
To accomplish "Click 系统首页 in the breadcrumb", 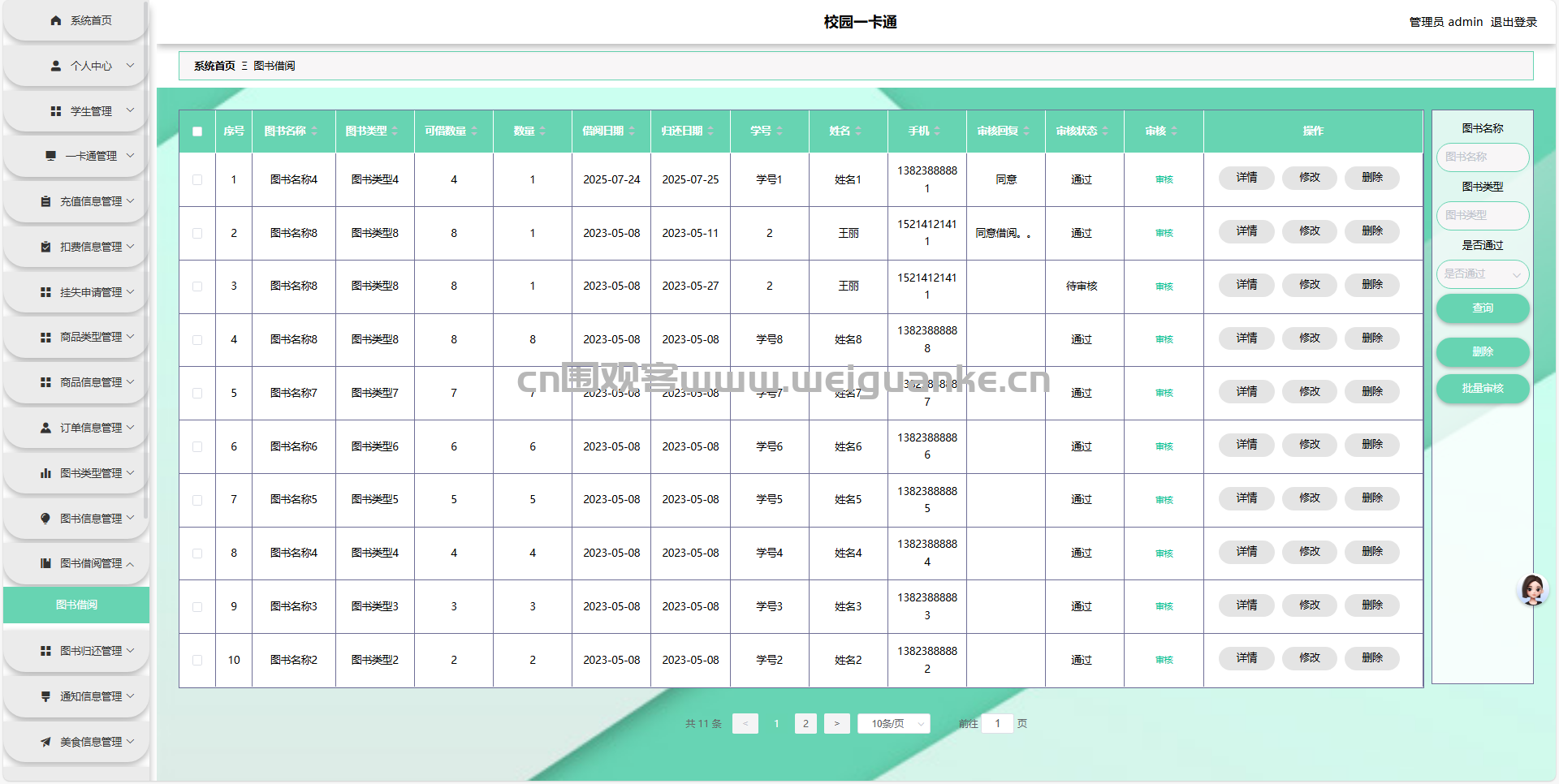I will tap(214, 66).
